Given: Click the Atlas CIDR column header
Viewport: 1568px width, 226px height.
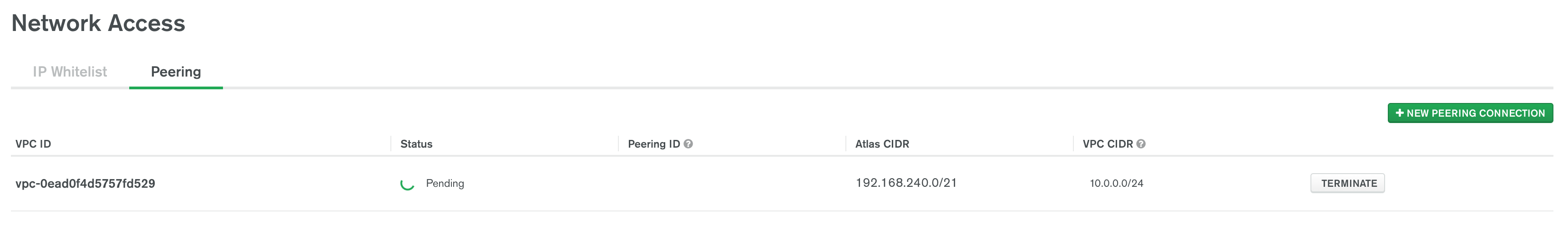Looking at the screenshot, I should [x=882, y=144].
